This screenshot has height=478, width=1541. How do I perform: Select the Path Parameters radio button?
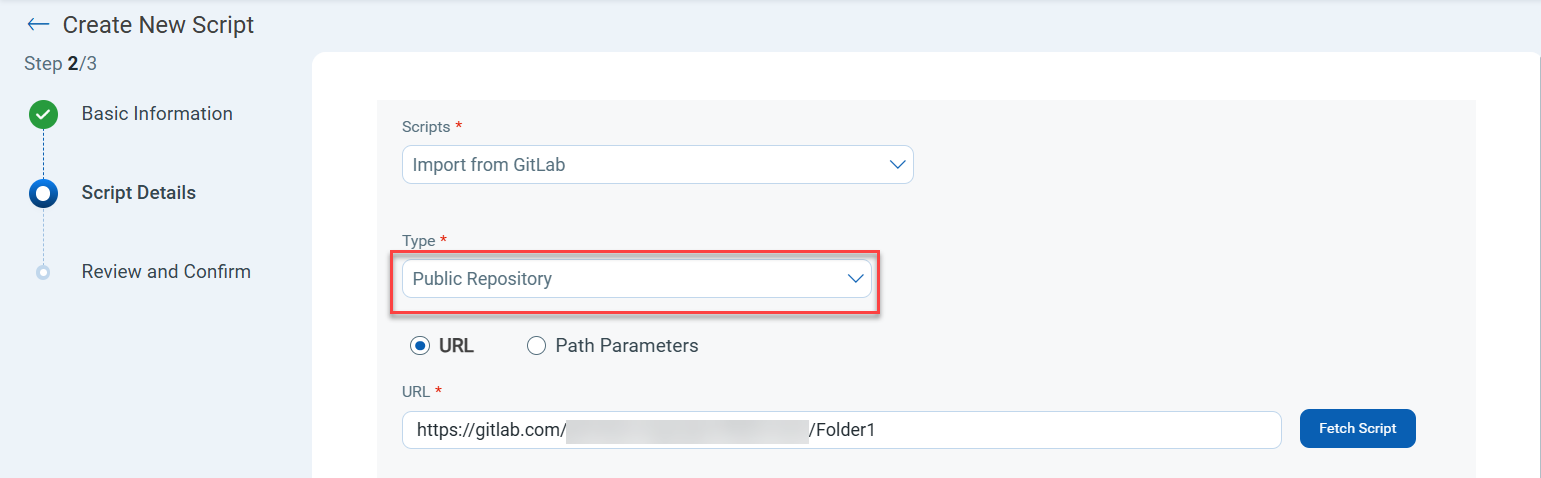pyautogui.click(x=537, y=346)
